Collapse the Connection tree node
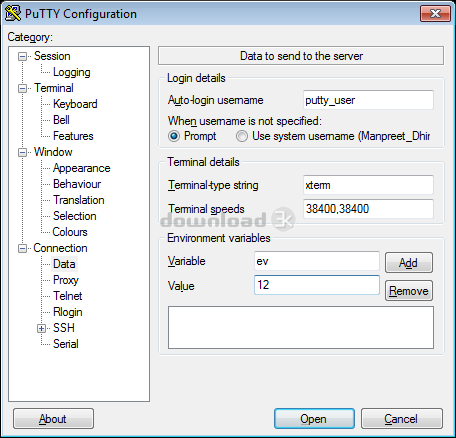 click(x=22, y=248)
